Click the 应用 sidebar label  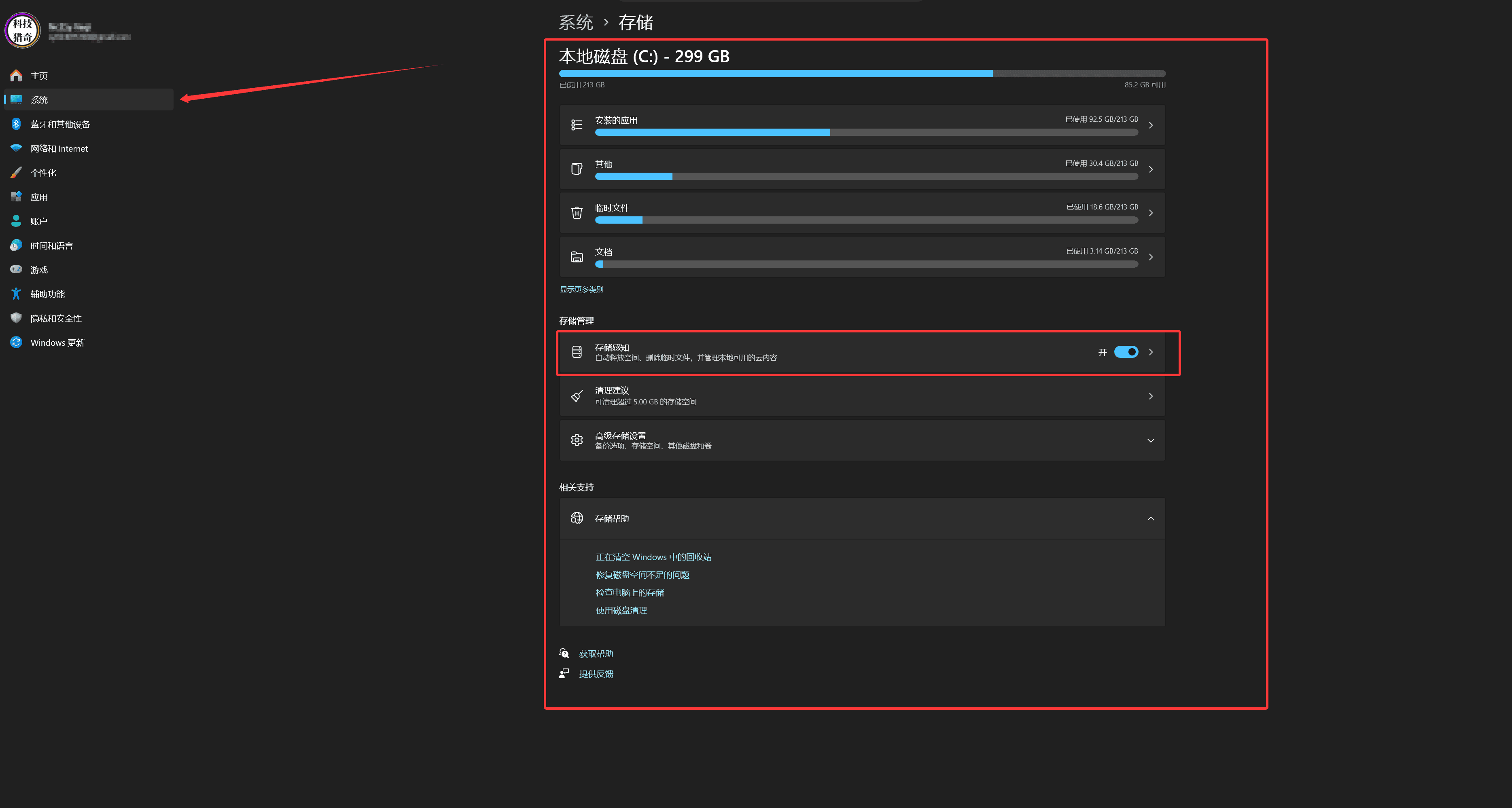(x=39, y=197)
